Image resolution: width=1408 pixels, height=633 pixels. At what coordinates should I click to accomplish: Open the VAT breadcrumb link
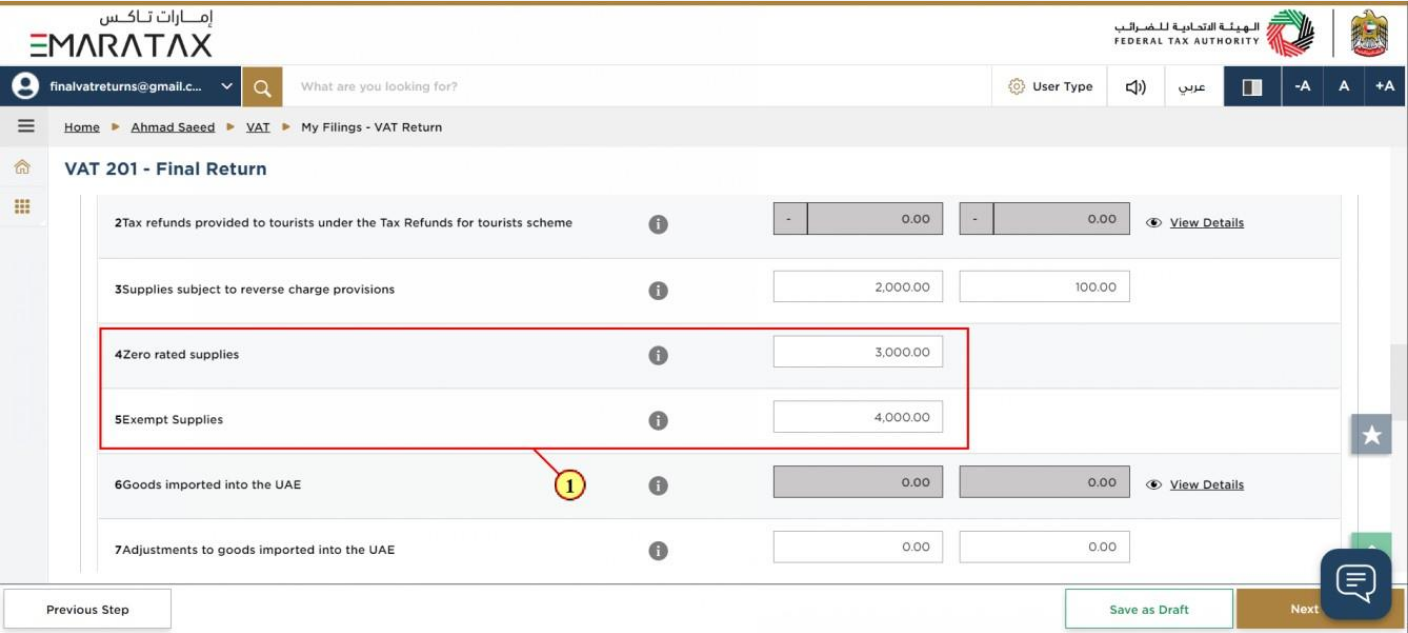coord(258,127)
